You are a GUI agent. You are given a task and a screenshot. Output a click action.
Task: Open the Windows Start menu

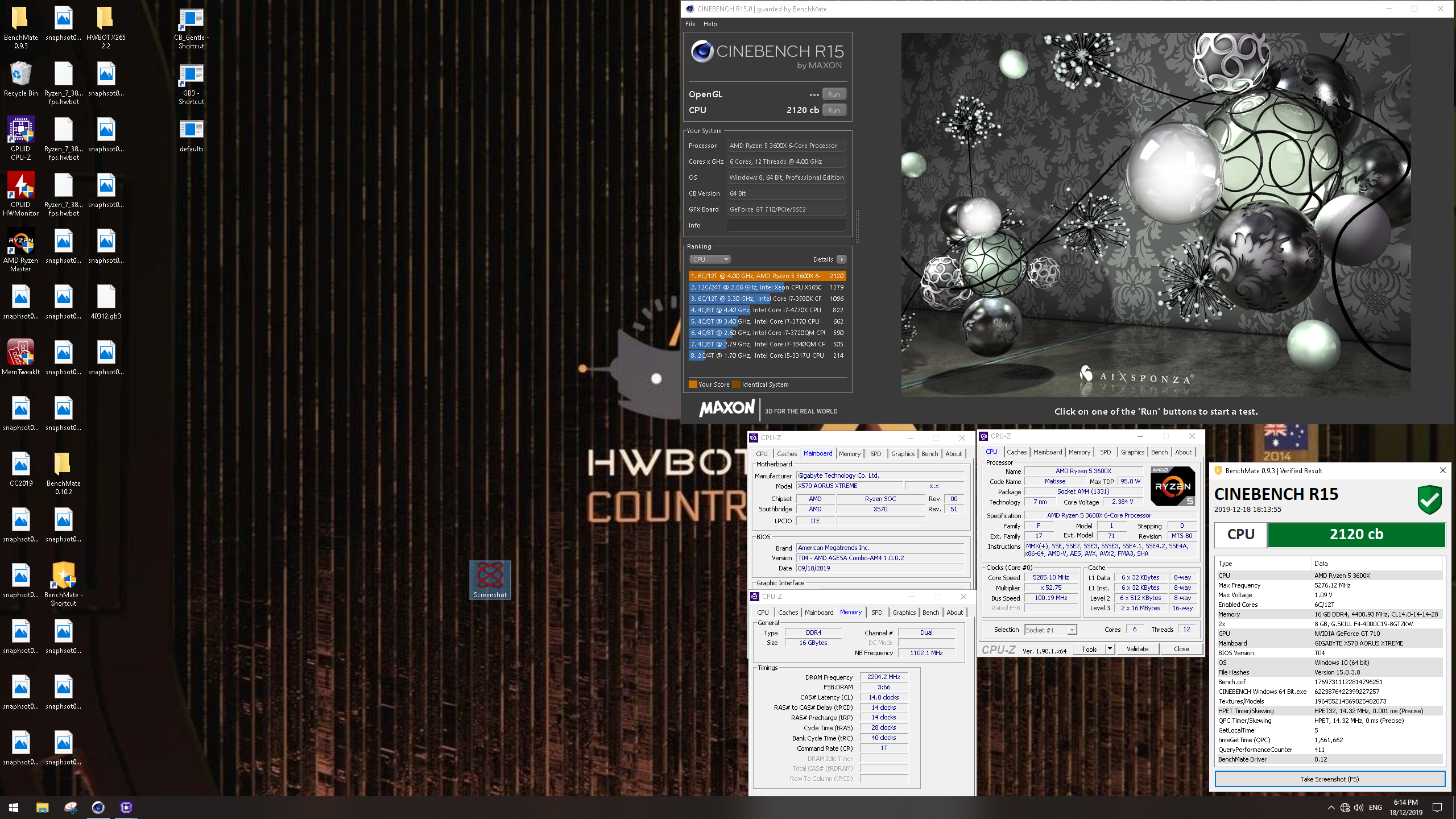(x=14, y=808)
